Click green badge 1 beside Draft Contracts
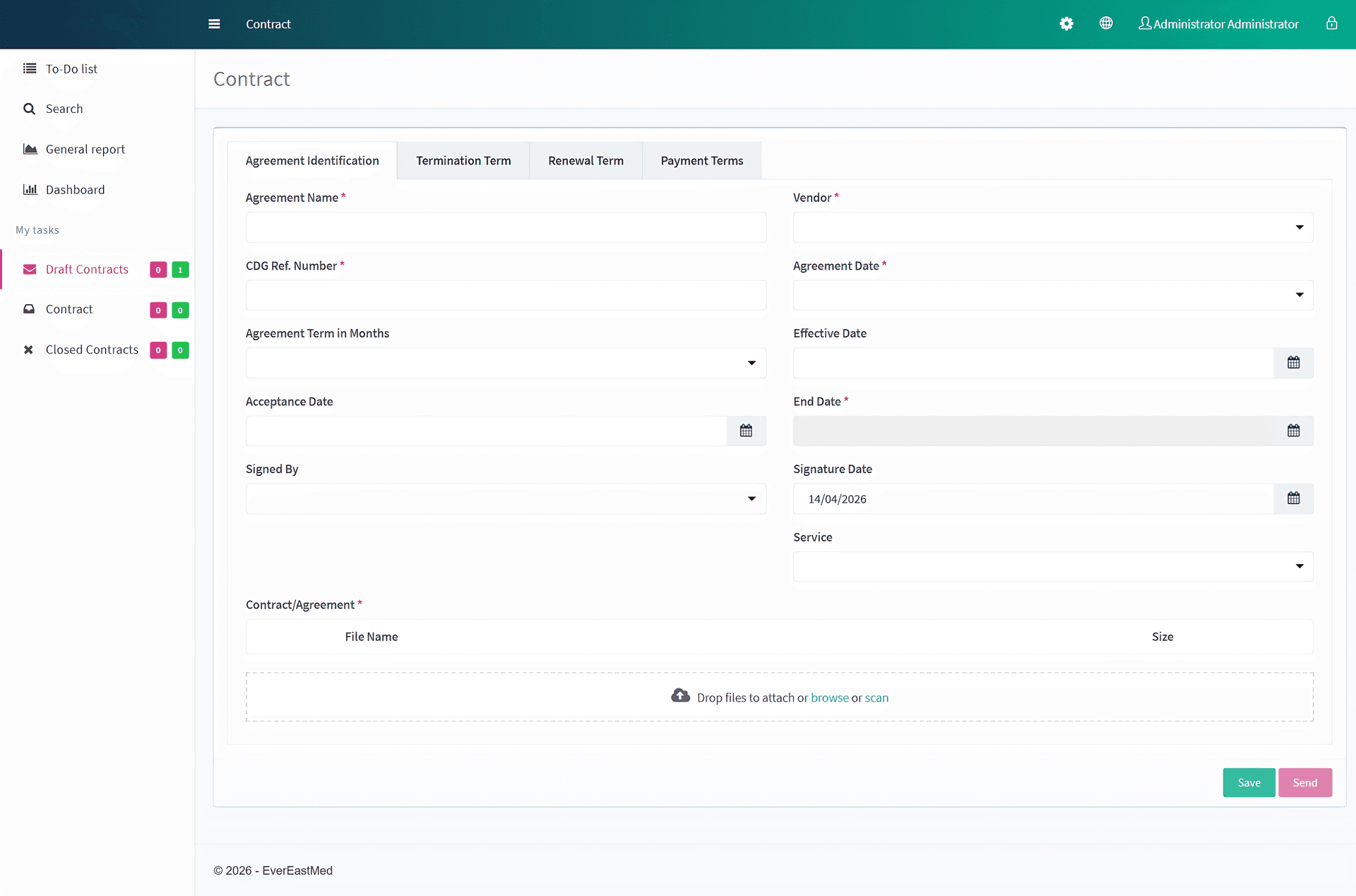Screen dimensions: 1356x896 click(x=180, y=270)
